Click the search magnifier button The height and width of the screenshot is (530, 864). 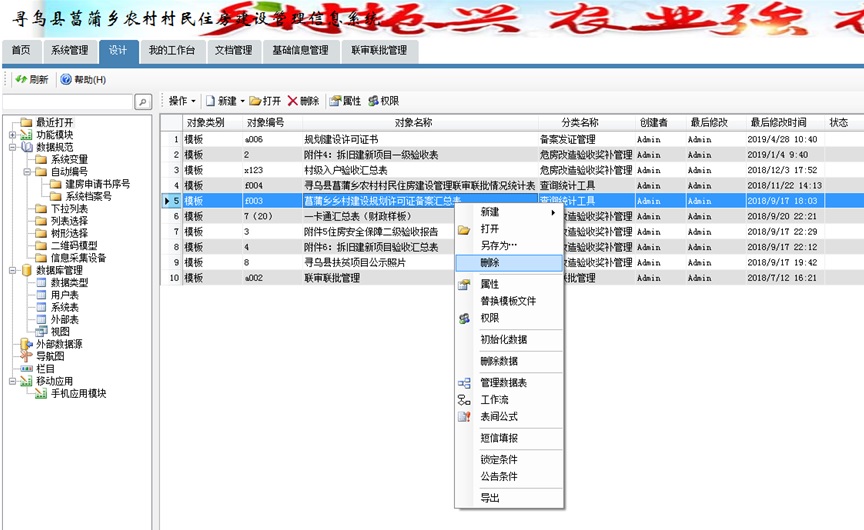[143, 101]
